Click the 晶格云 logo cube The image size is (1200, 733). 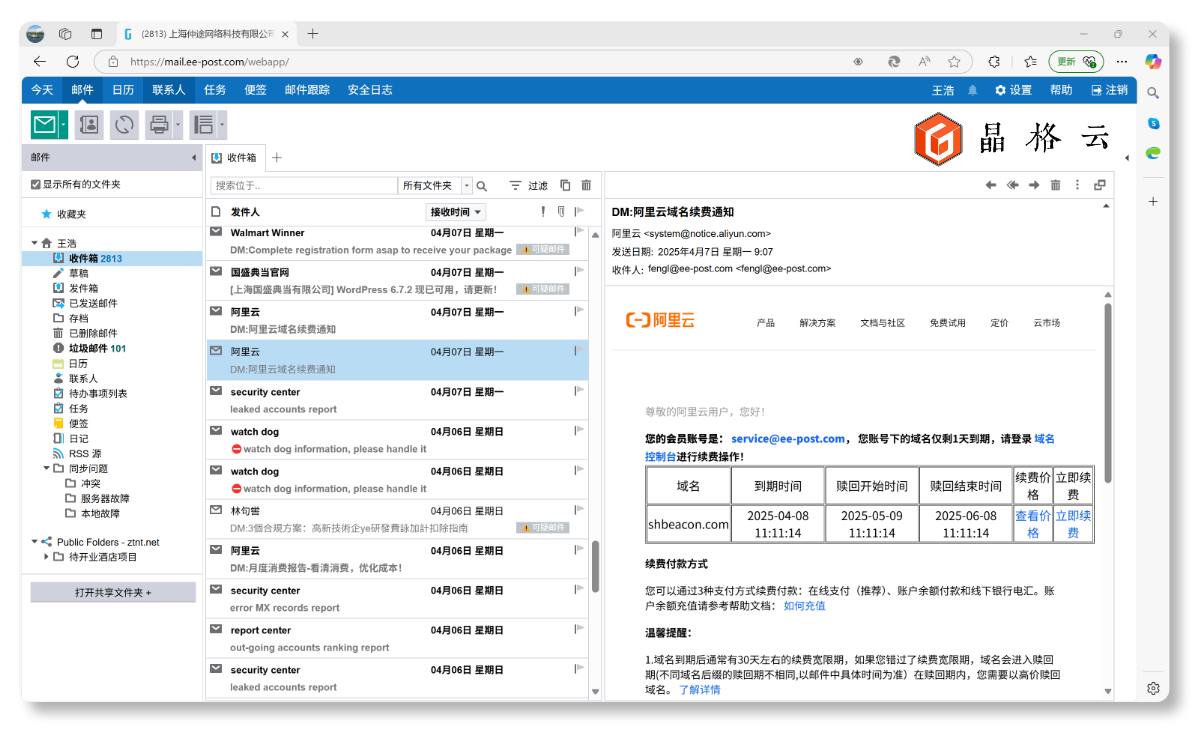[x=939, y=140]
